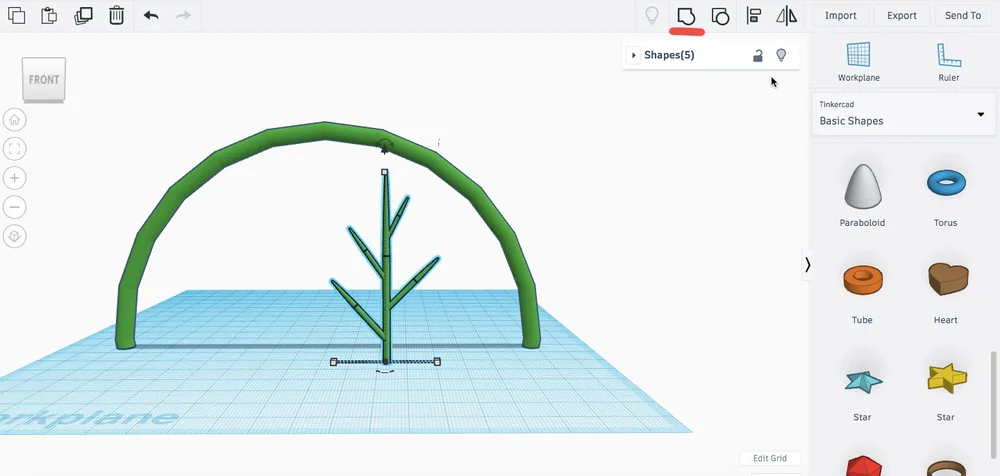Pick the Heart shape thumbnail

(947, 279)
